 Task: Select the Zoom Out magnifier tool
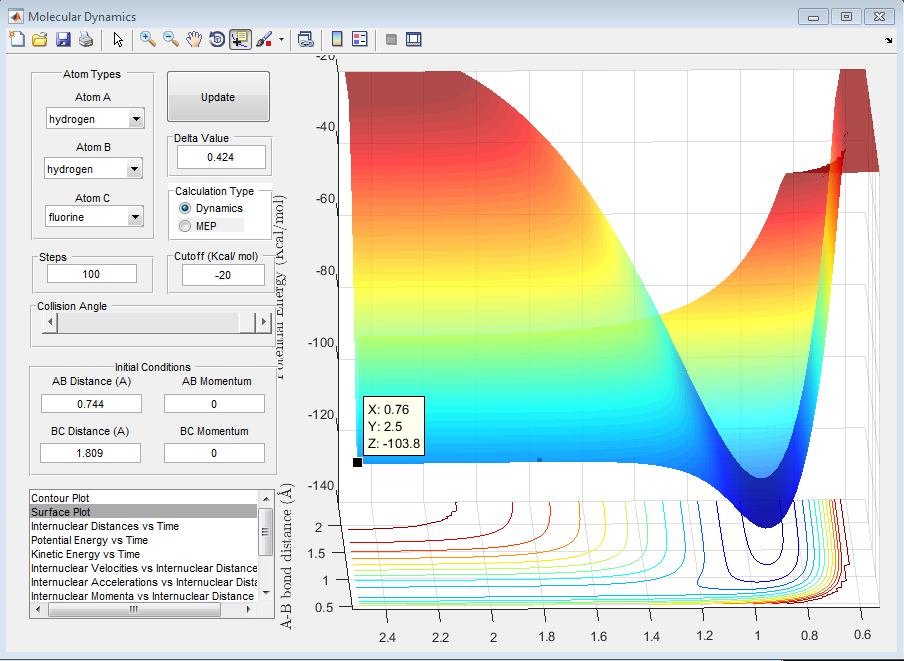click(171, 39)
